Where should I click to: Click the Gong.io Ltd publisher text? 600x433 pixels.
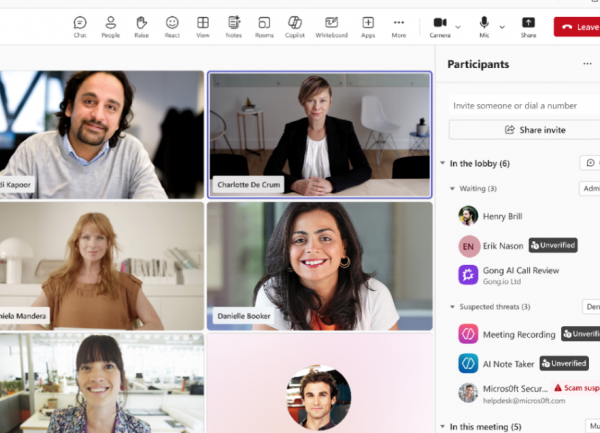coord(502,282)
